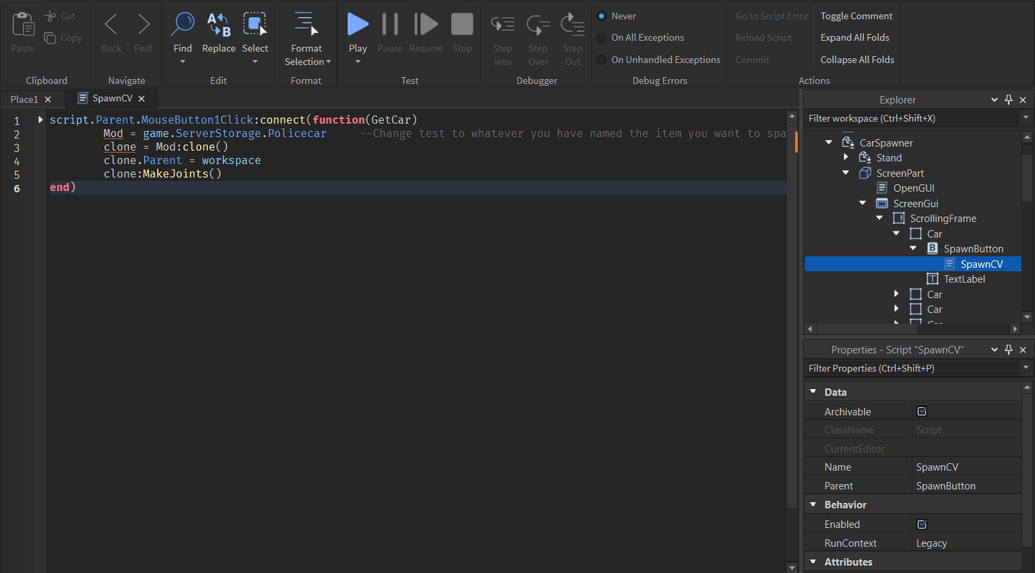Switch to the SpawnCV script tab
The height and width of the screenshot is (573, 1035).
point(112,98)
